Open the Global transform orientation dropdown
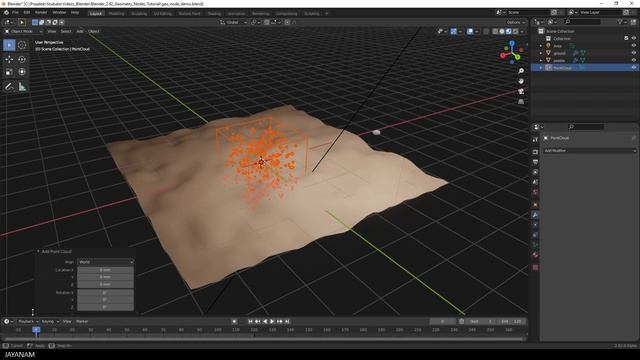The image size is (640, 360). point(233,22)
